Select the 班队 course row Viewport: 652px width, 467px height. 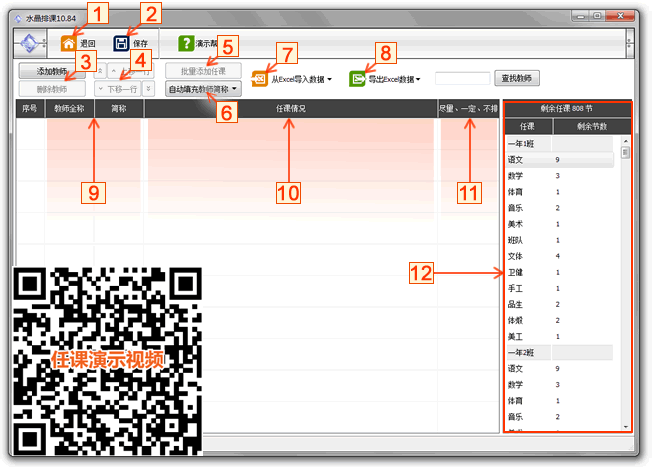pos(560,240)
